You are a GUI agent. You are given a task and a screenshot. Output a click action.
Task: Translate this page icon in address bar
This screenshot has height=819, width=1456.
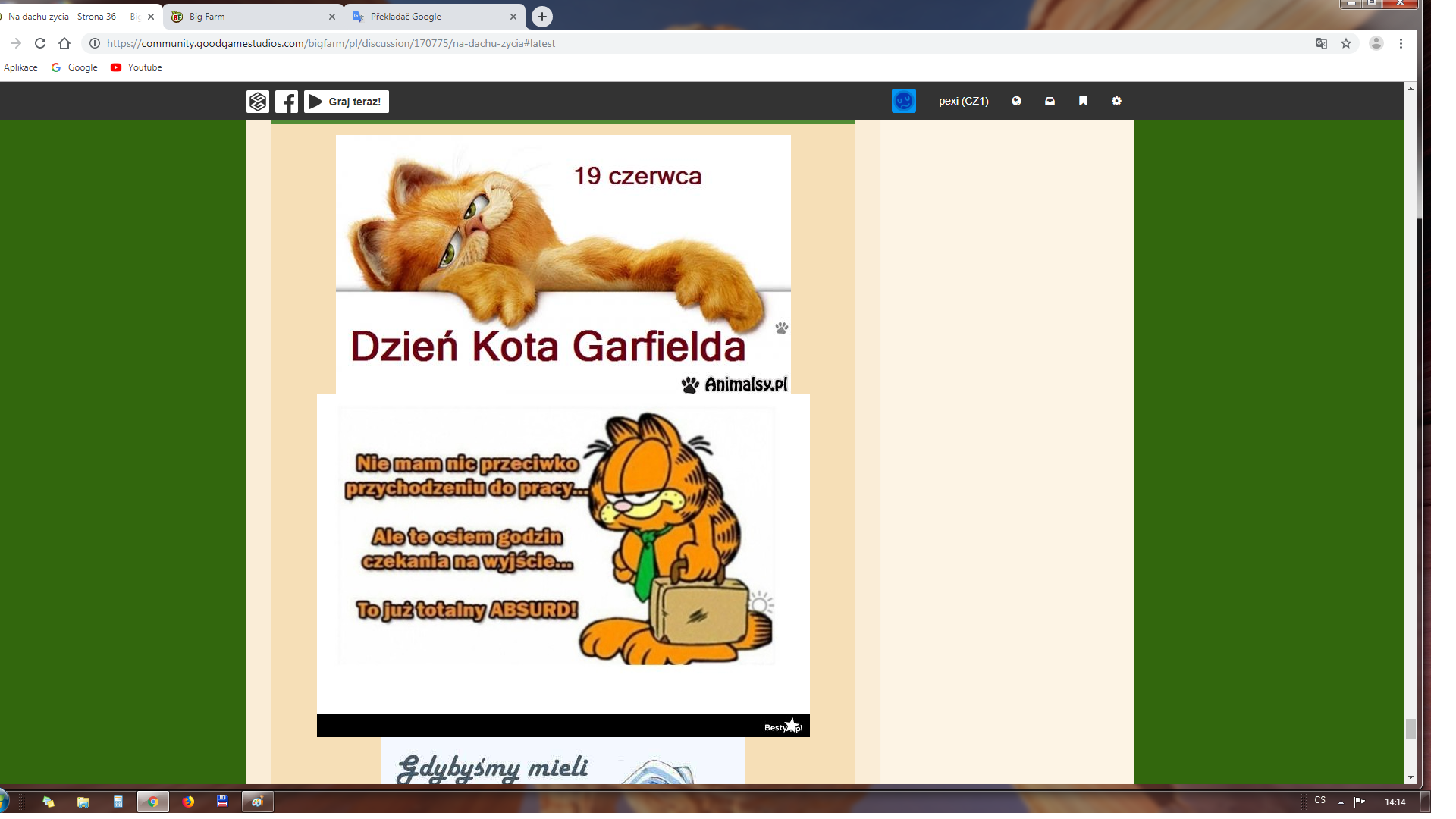click(x=1322, y=43)
